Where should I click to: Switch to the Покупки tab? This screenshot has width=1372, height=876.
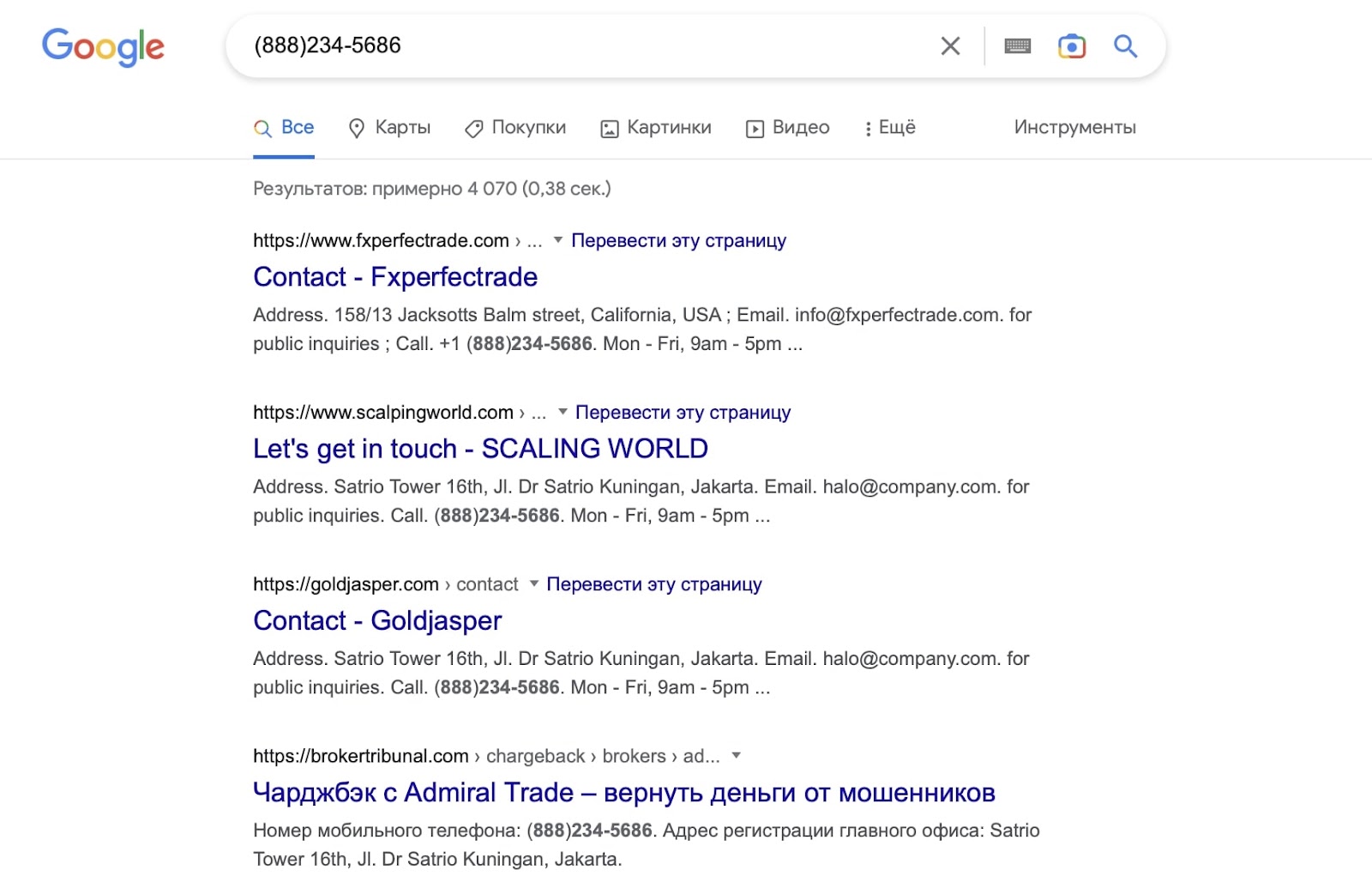515,128
